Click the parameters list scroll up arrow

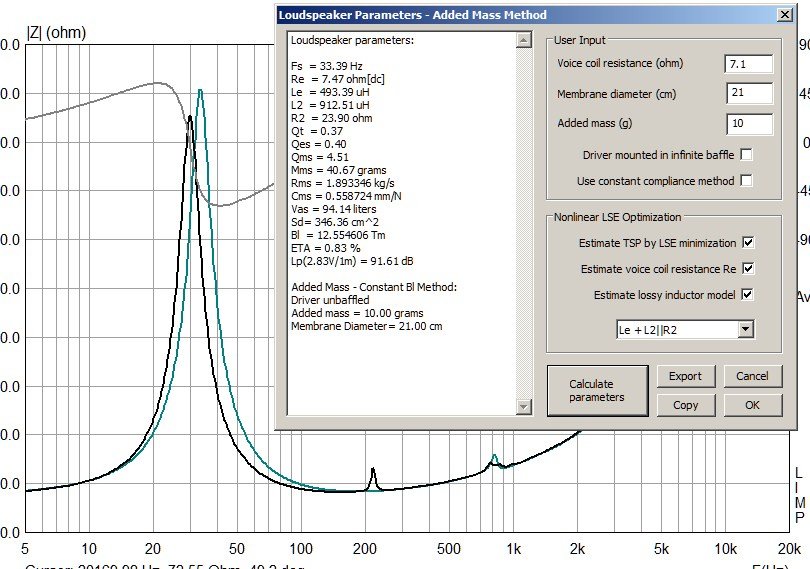[x=523, y=40]
